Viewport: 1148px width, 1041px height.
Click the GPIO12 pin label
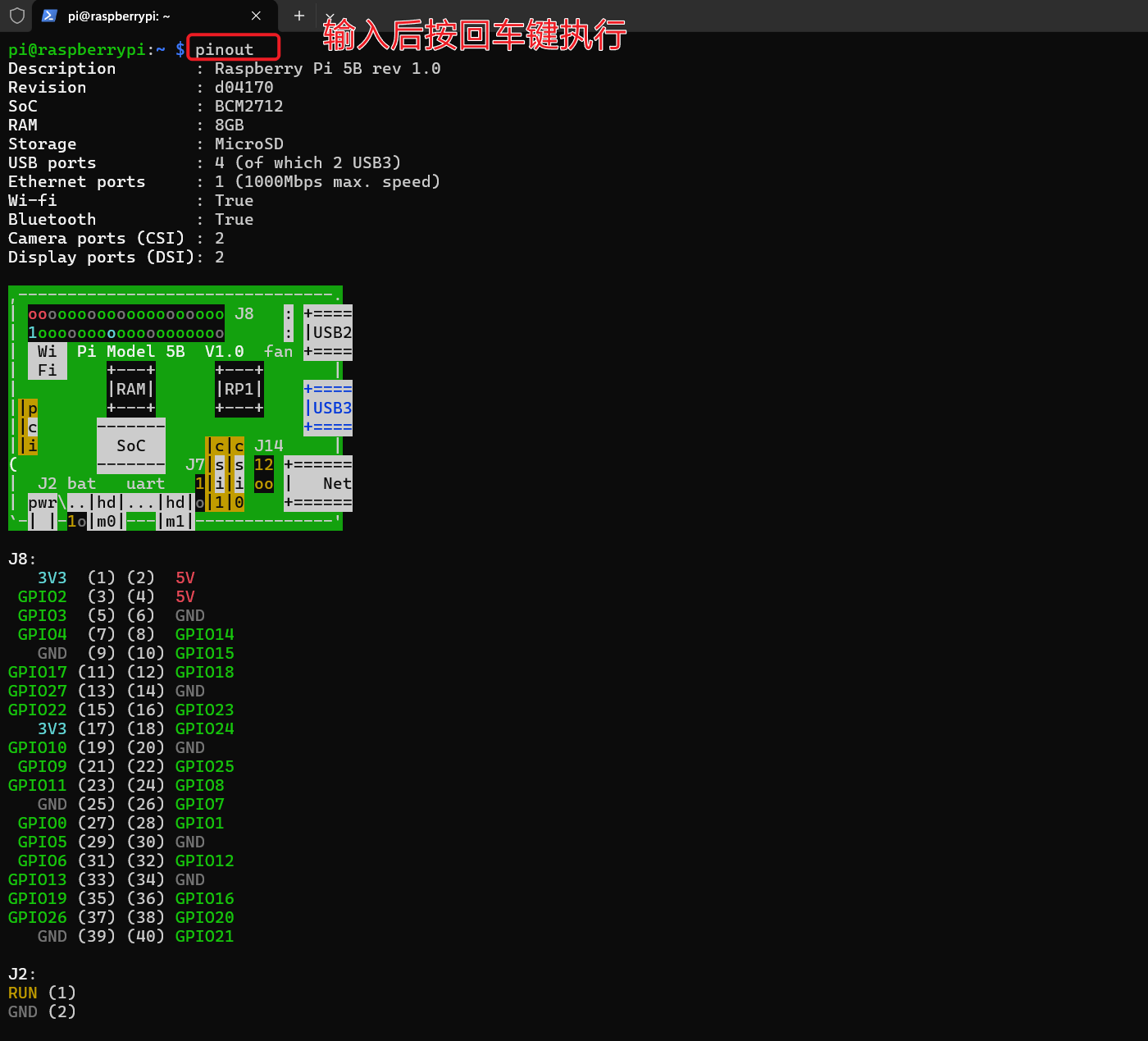pyautogui.click(x=205, y=861)
